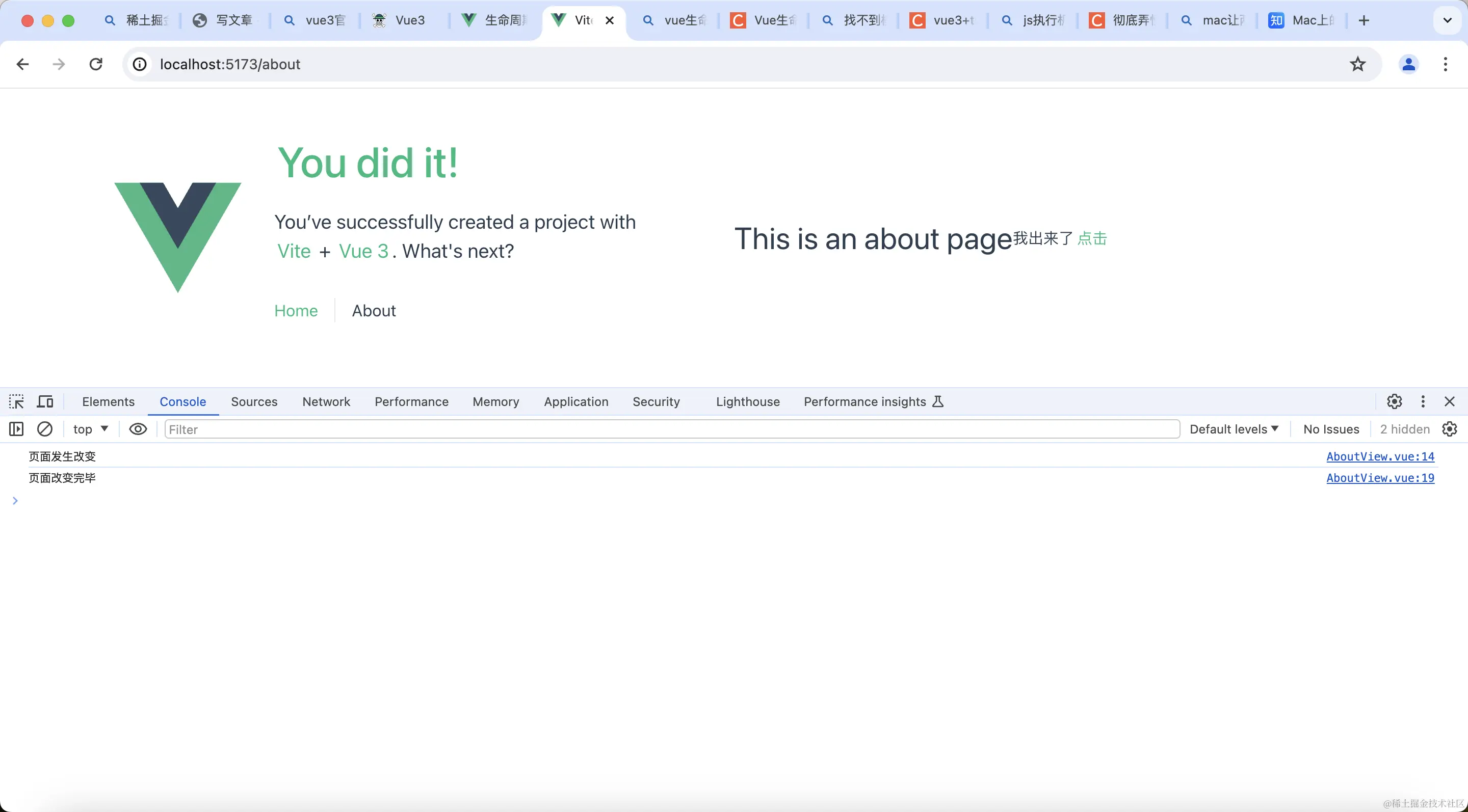Click into the console Filter field
Viewport: 1468px width, 812px height.
[x=671, y=429]
